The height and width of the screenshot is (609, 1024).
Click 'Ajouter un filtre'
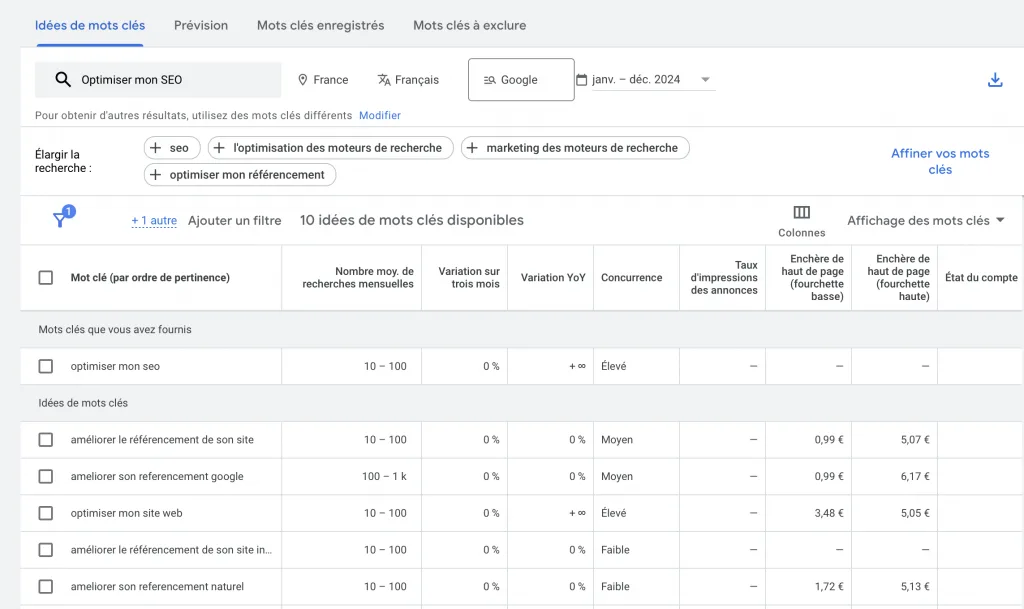[x=234, y=221]
